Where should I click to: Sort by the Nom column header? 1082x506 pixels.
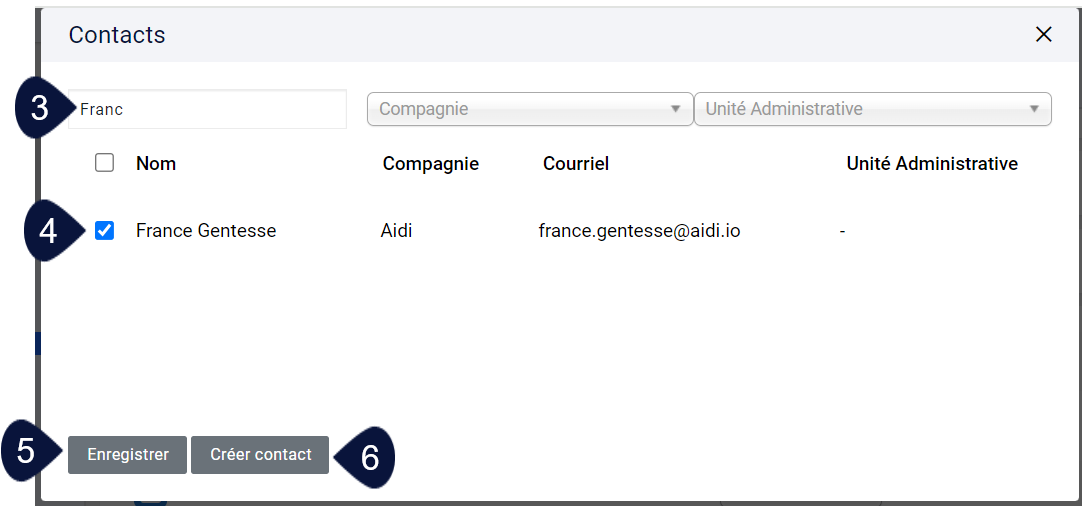tap(156, 164)
